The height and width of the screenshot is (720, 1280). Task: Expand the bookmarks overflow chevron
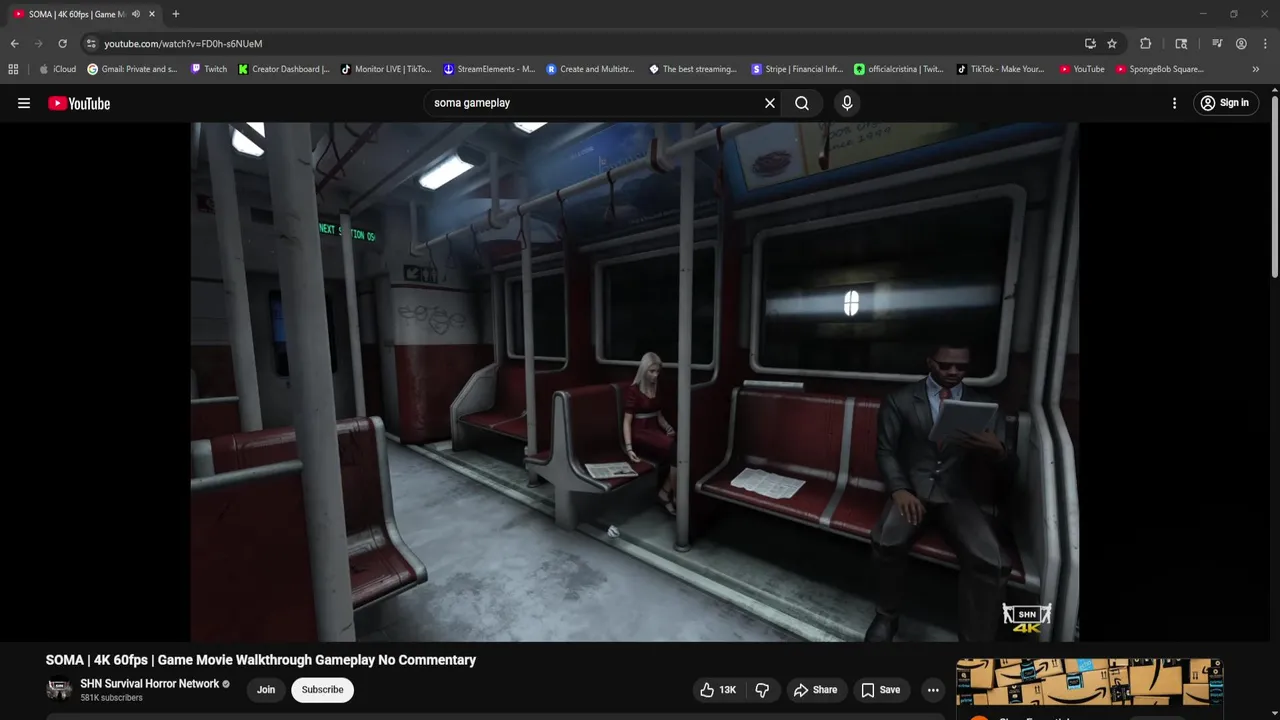[x=1256, y=69]
